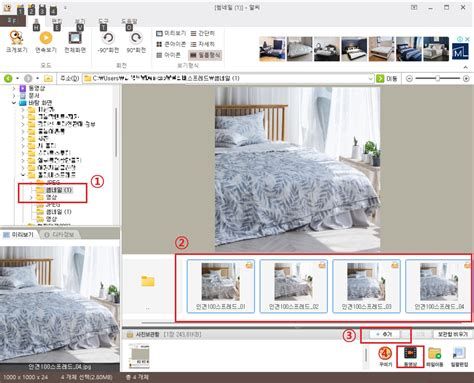Click the ALSee app icon in title bar
This screenshot has width=474, height=383.
(7, 7)
